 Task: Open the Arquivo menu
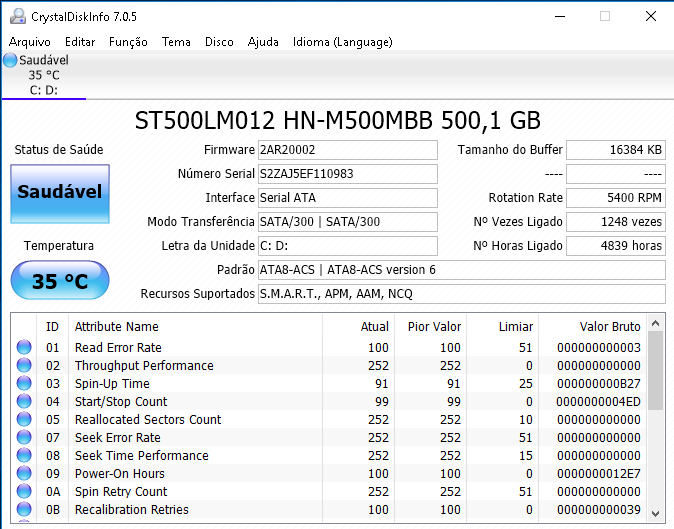30,42
